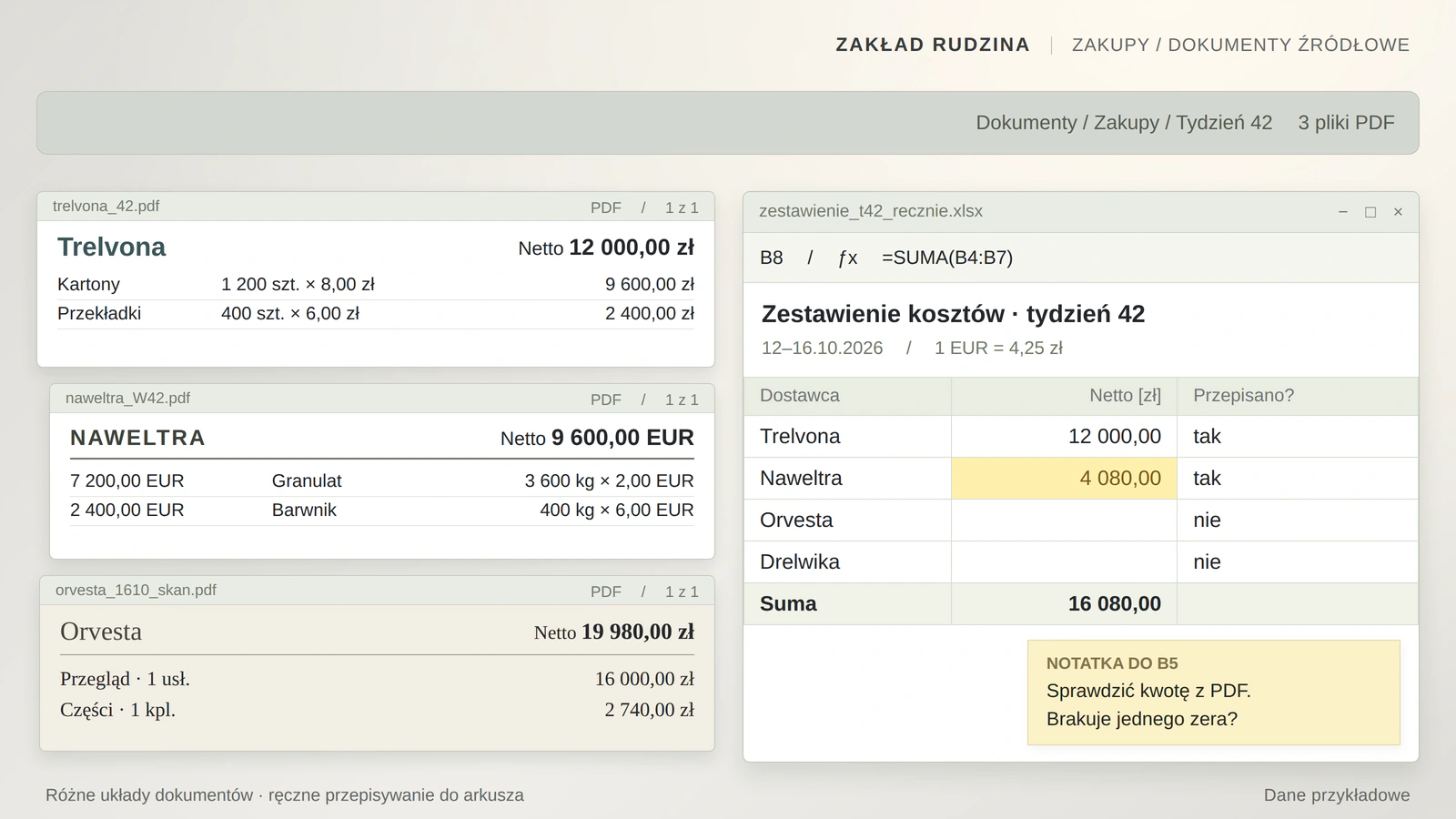This screenshot has height=819, width=1456.
Task: Select the Trelvona netto cell 12 000,00
Action: coord(1064,436)
